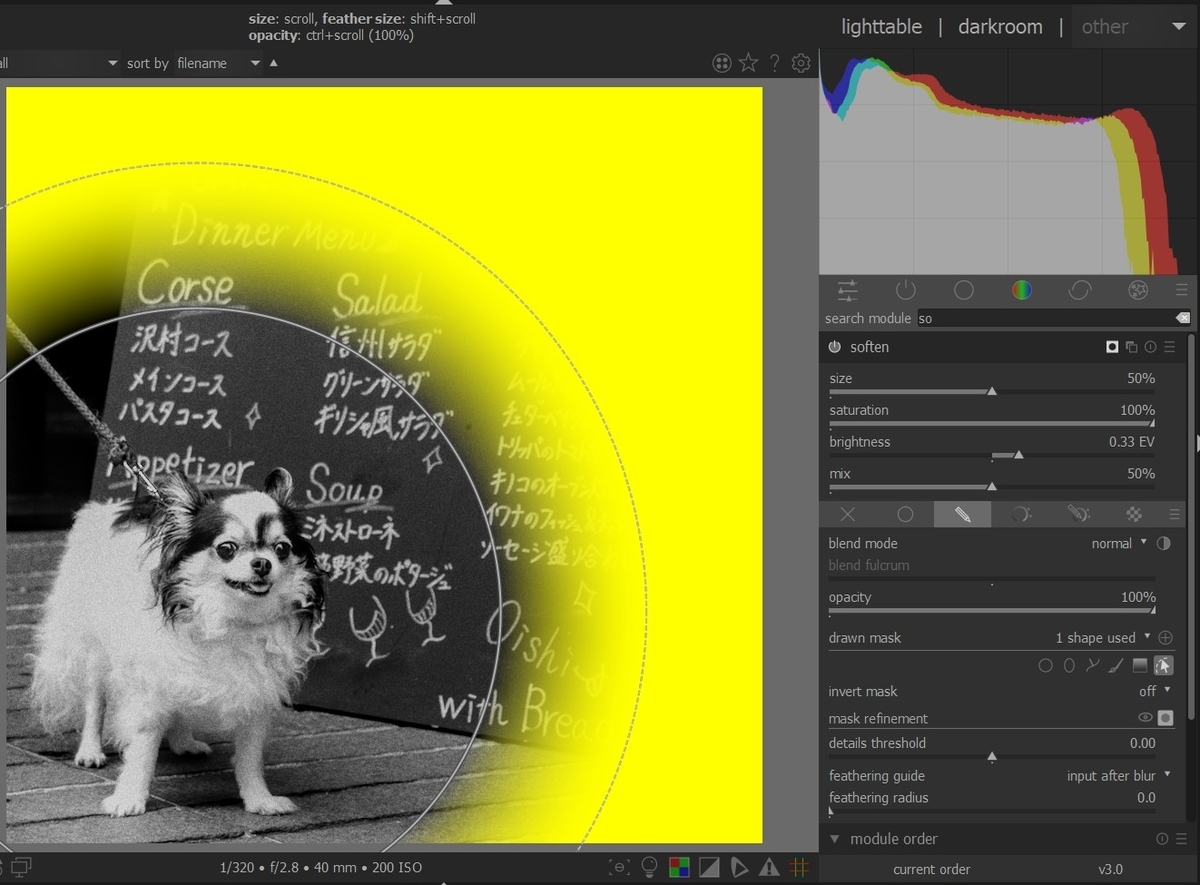The width and height of the screenshot is (1200, 885).
Task: Clear the search module text field
Action: 1183,318
